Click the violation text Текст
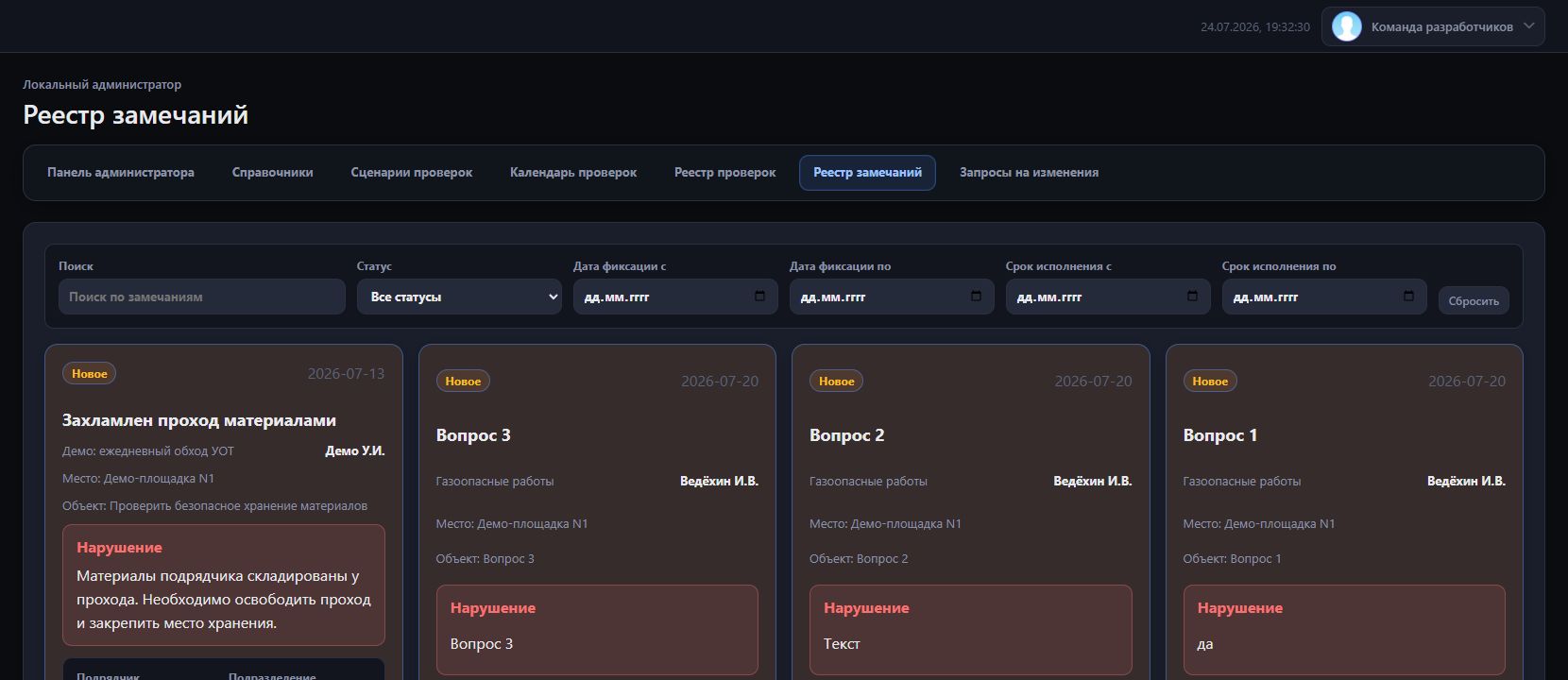 (842, 644)
